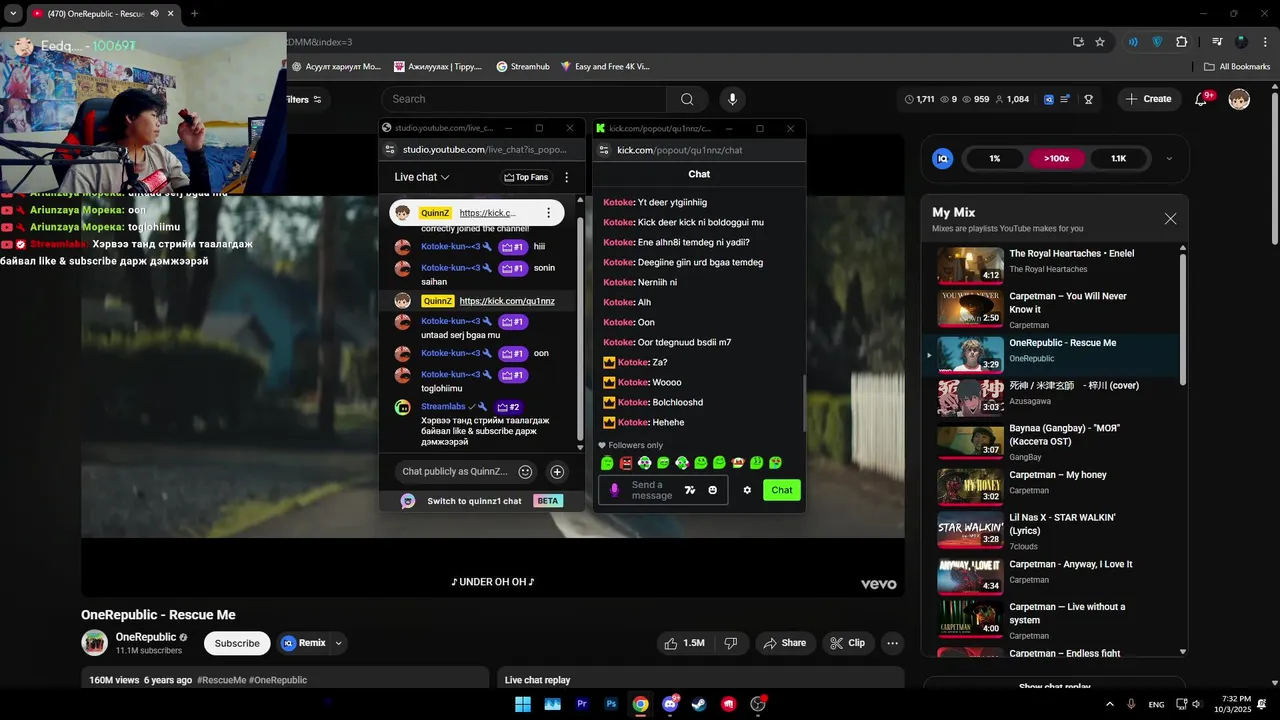Click the 7TV icon in Kick chat

[689, 490]
